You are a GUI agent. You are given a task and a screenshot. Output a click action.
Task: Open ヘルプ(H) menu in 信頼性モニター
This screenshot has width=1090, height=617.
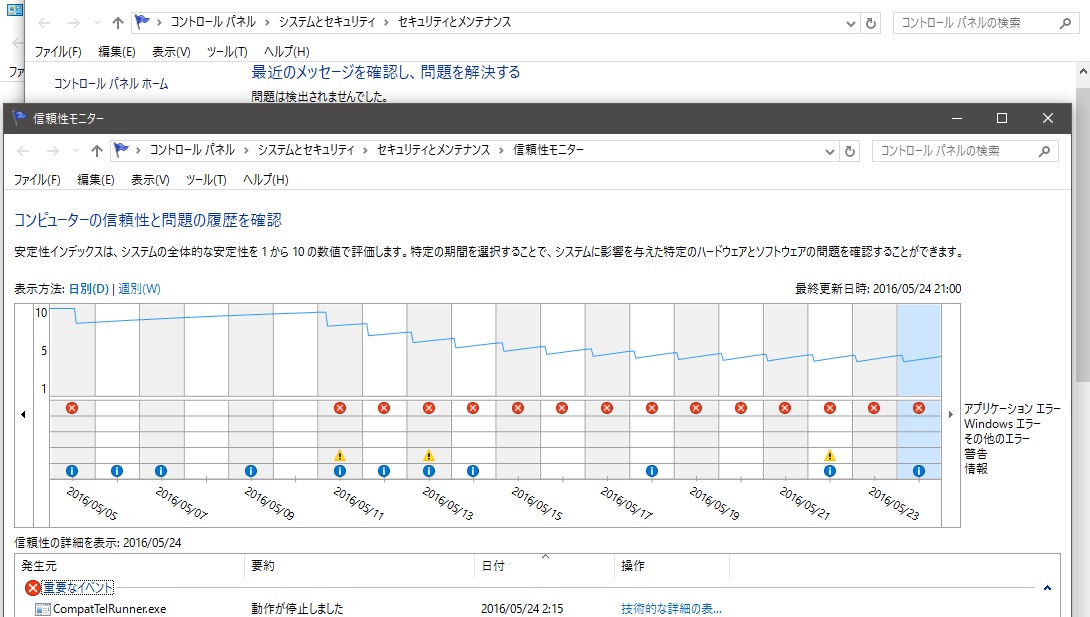[266, 179]
